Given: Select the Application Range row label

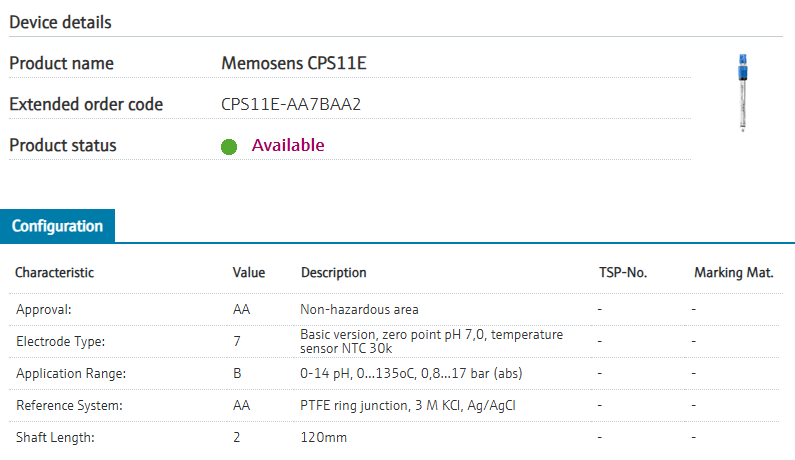Looking at the screenshot, I should pyautogui.click(x=68, y=374).
